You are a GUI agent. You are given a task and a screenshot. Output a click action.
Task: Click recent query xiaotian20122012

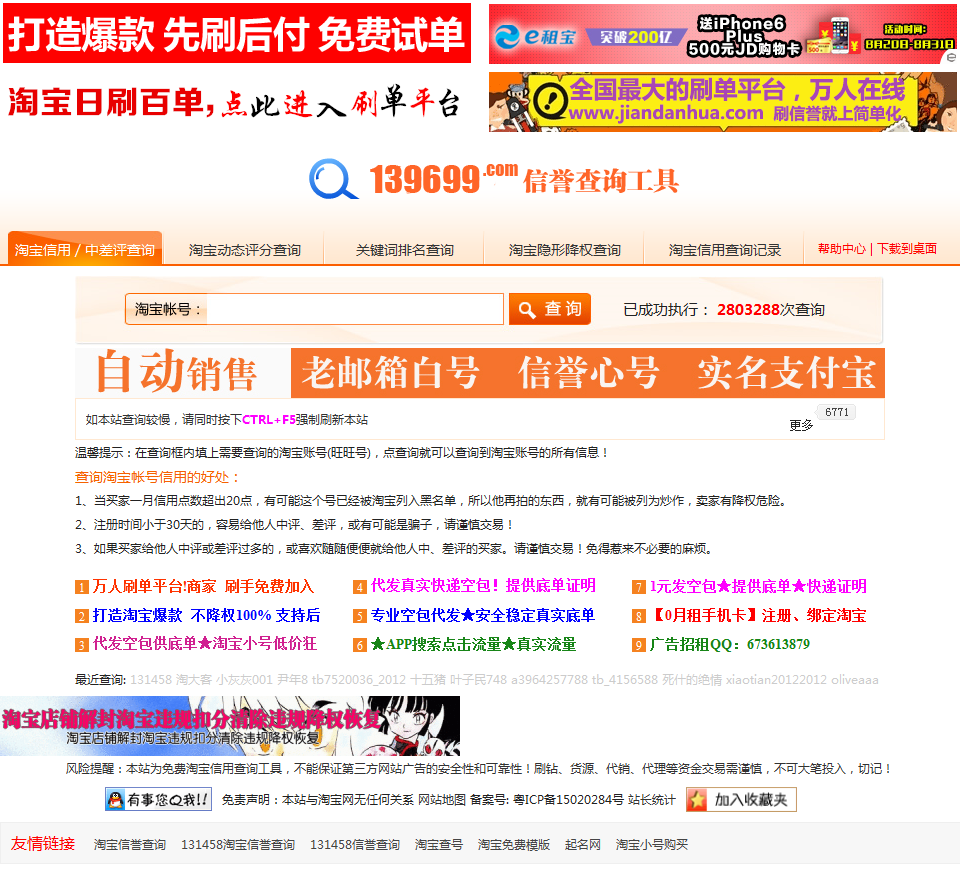click(776, 680)
